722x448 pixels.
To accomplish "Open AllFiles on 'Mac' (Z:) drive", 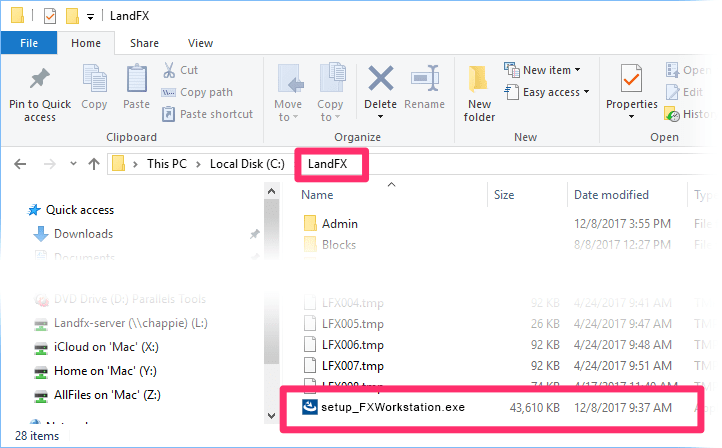I will [107, 395].
